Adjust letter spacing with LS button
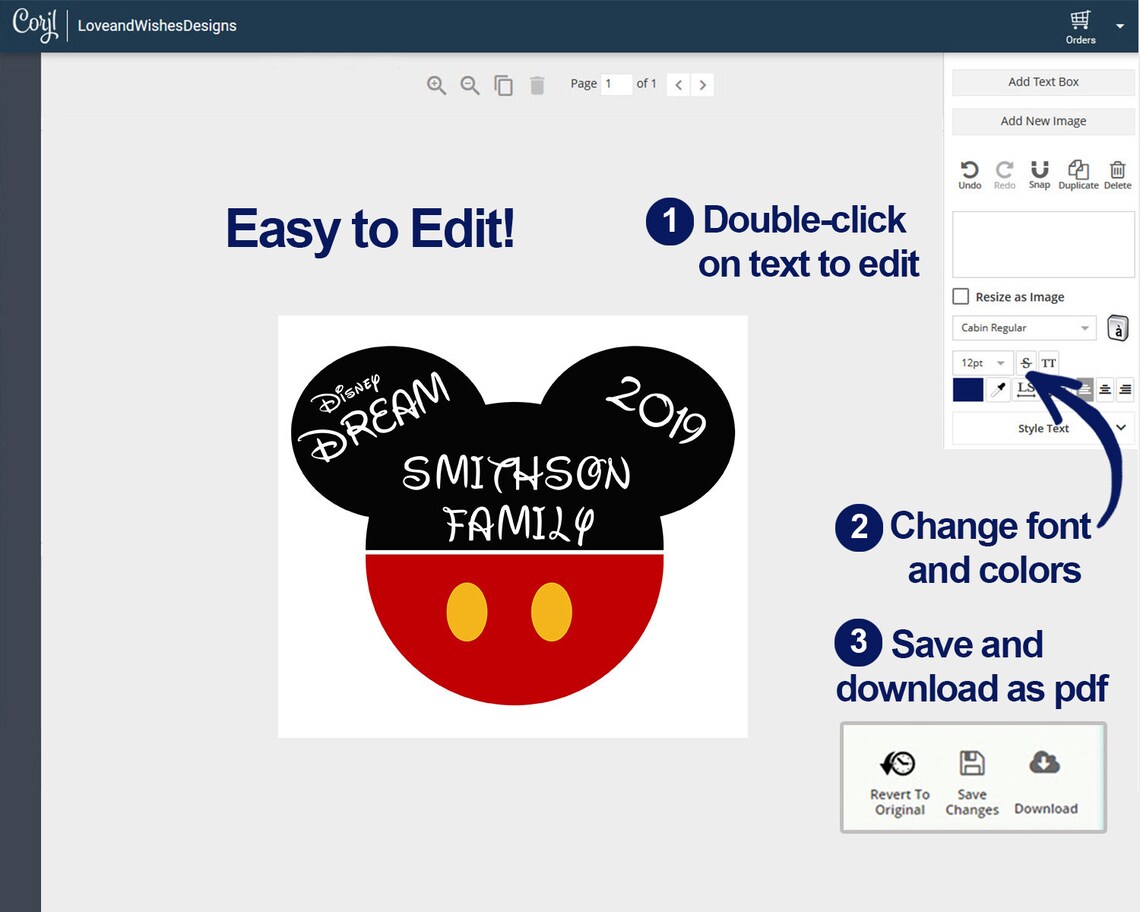 [x=1025, y=390]
